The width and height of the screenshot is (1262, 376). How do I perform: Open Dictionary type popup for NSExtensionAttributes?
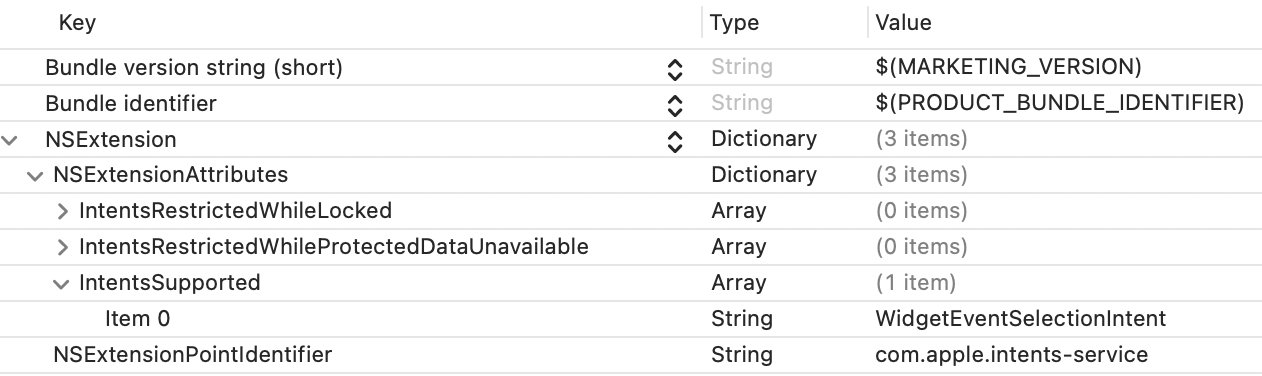tap(764, 176)
